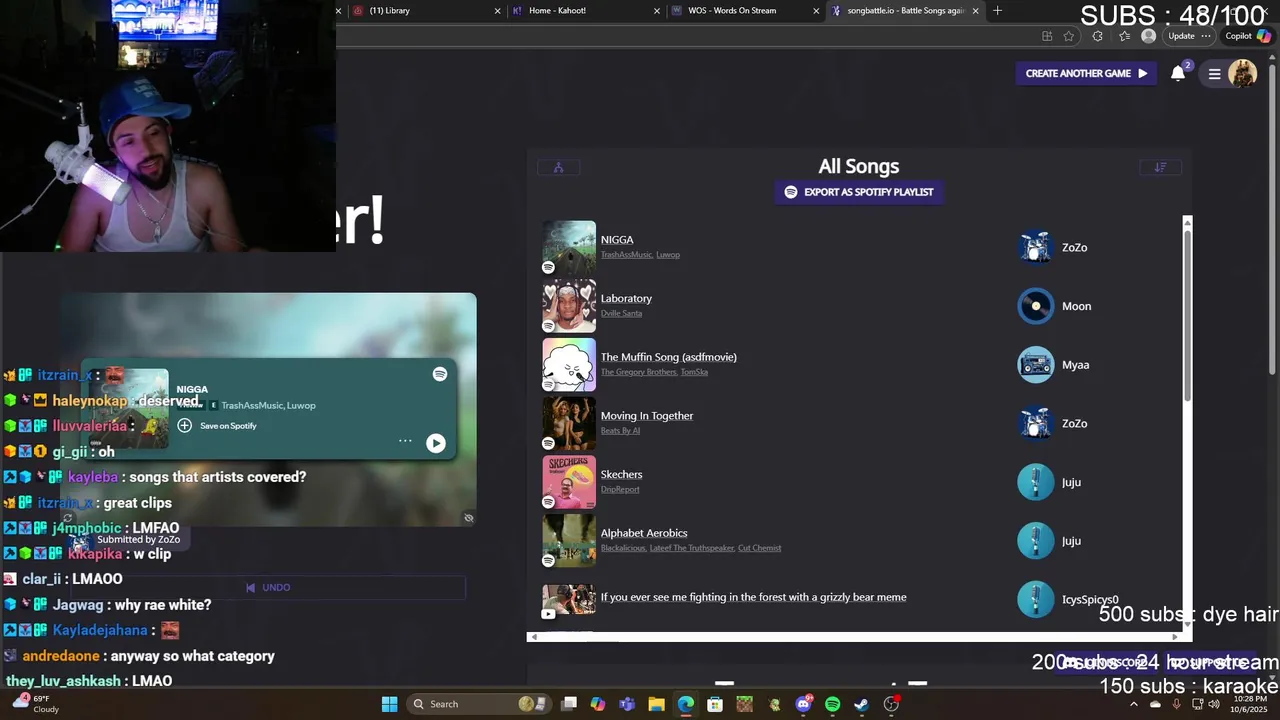The height and width of the screenshot is (720, 1280).
Task: Open Alphabet Aerobics song link
Action: point(644,533)
